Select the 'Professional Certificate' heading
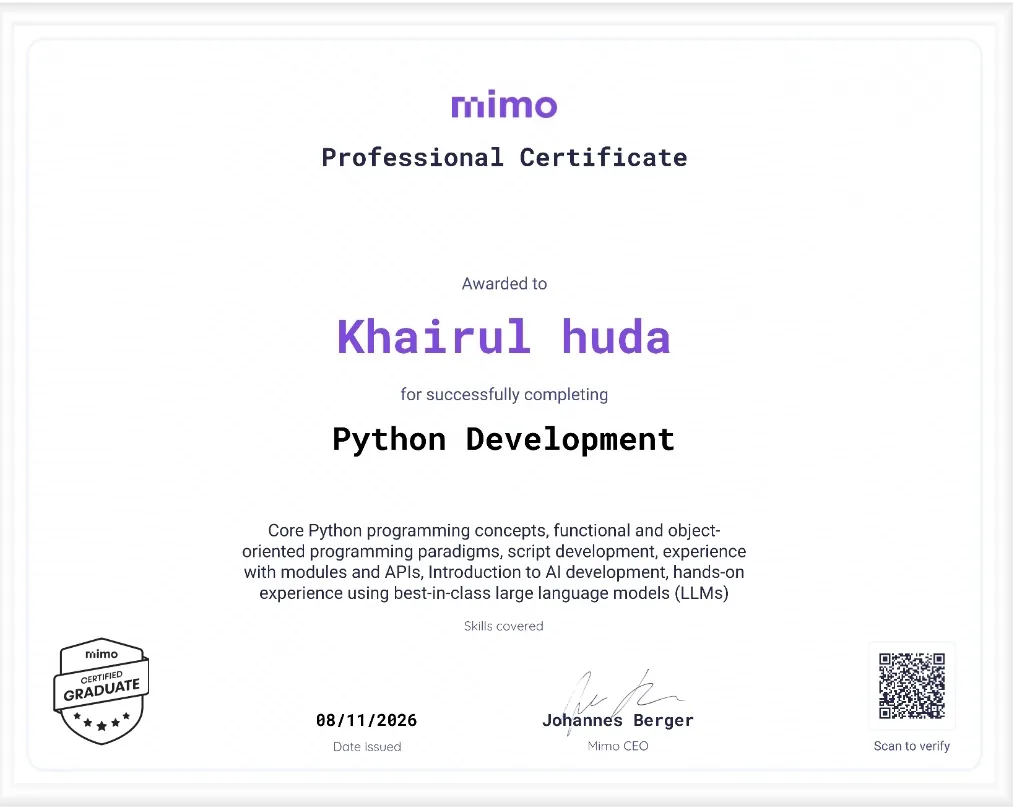This screenshot has height=809, width=1013. (x=505, y=158)
